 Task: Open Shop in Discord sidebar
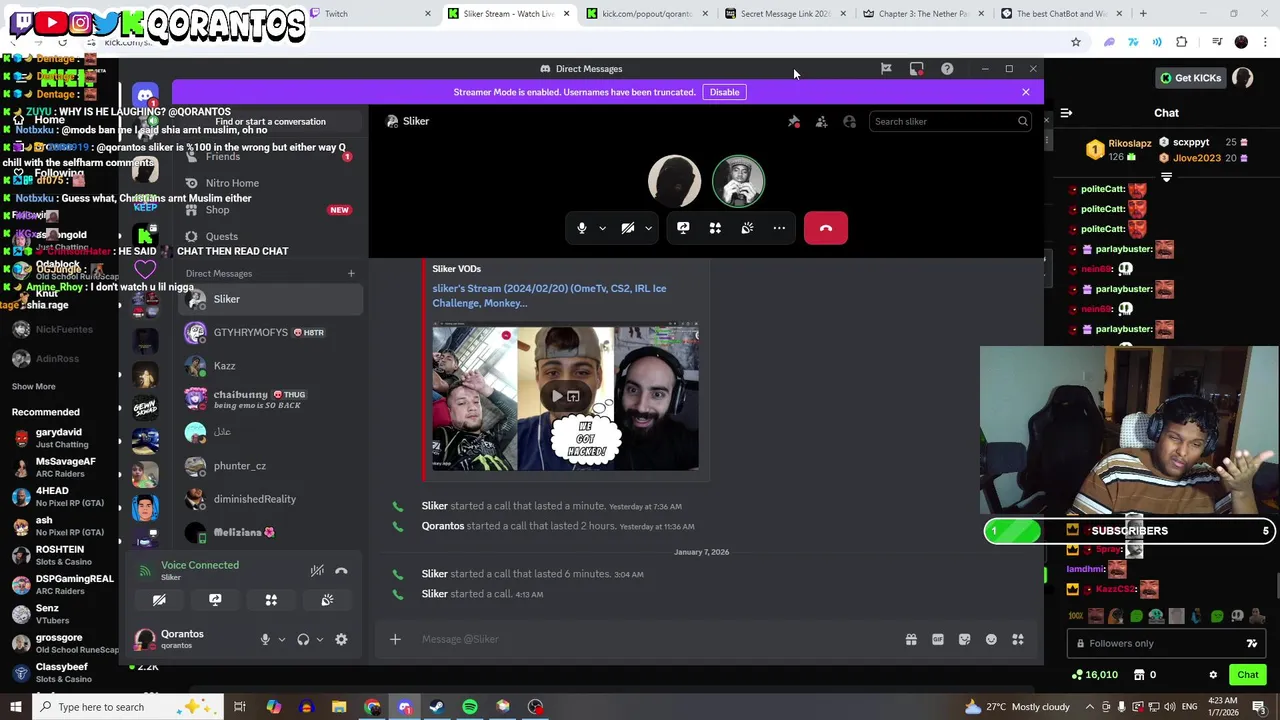pos(270,210)
